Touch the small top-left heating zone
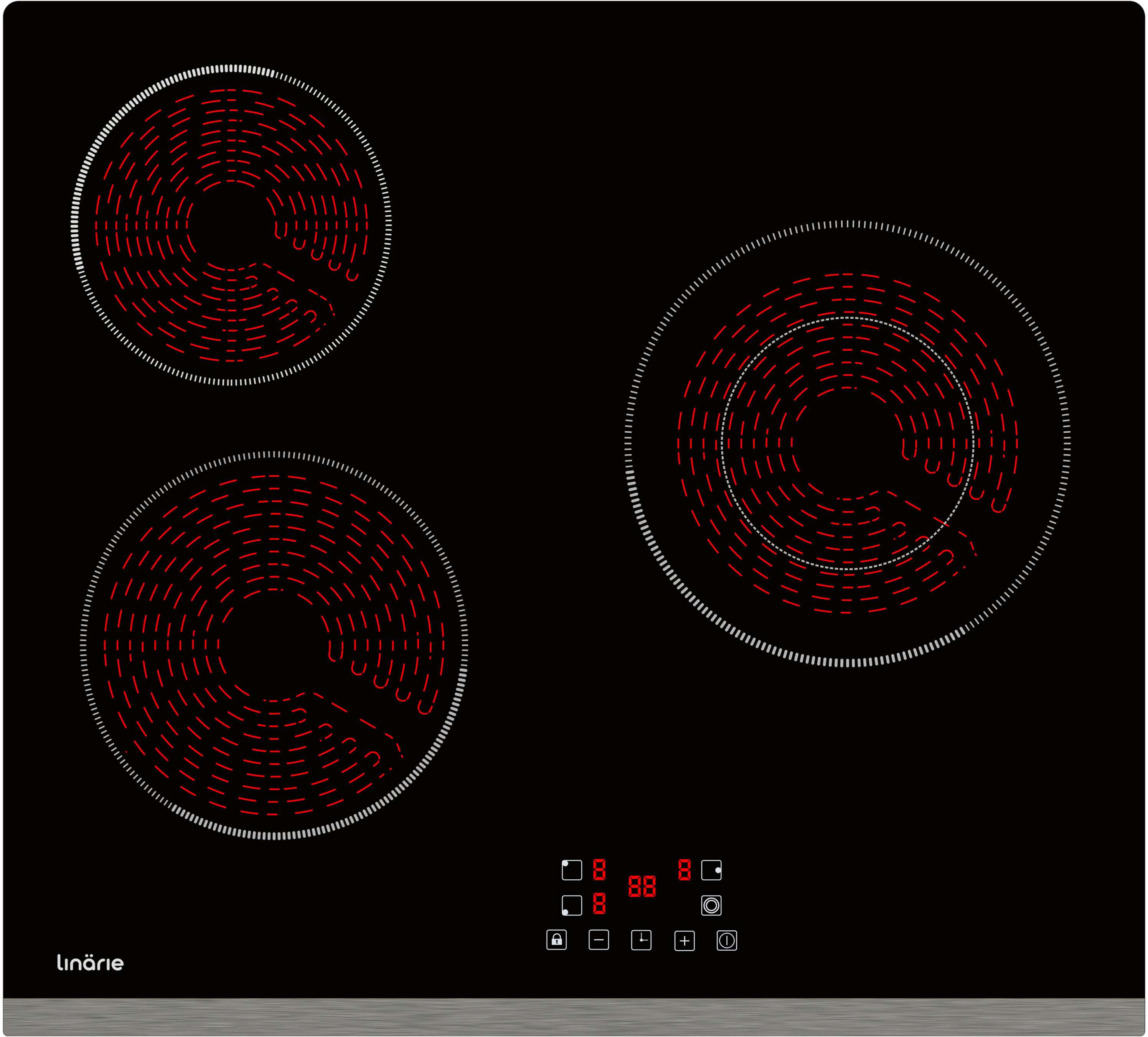The image size is (1148, 1037). (231, 226)
